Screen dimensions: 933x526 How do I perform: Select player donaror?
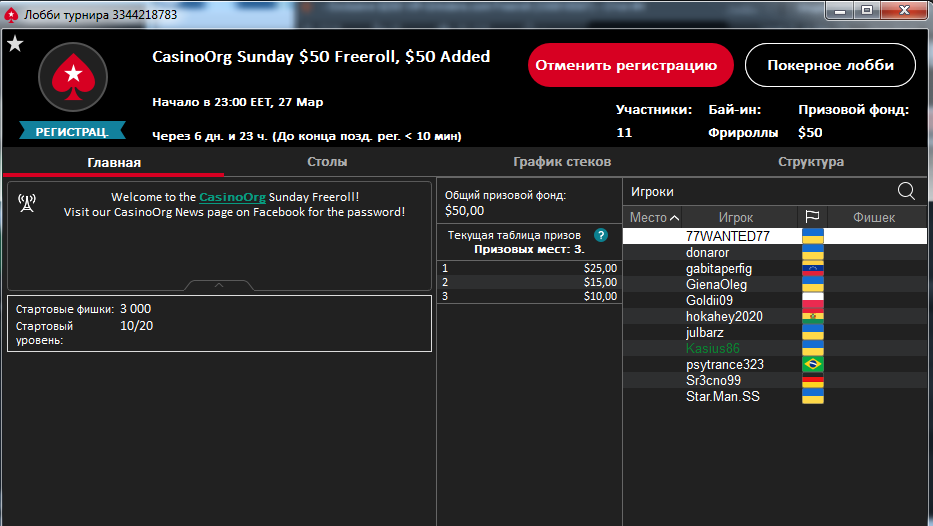tap(775, 252)
